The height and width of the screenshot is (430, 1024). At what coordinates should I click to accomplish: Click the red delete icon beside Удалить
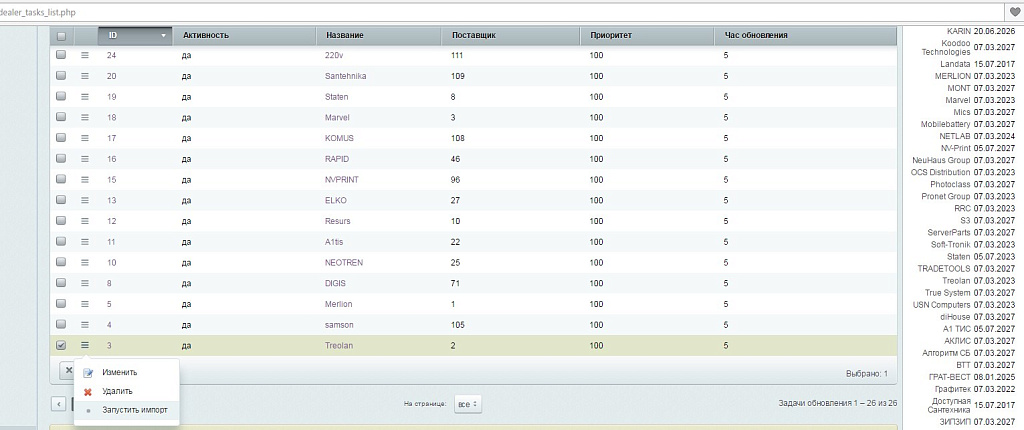tap(88, 391)
